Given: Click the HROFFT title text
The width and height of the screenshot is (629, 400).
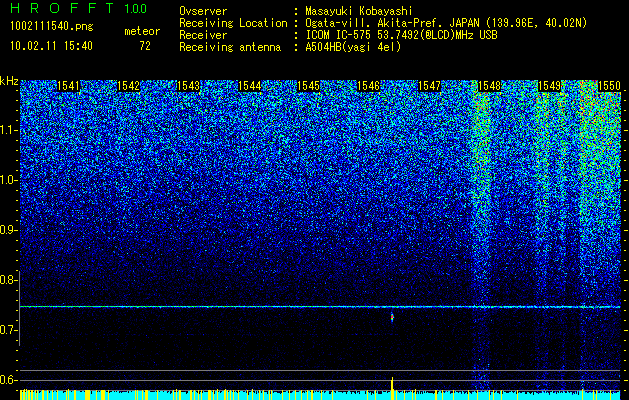Looking at the screenshot, I should [x=62, y=8].
